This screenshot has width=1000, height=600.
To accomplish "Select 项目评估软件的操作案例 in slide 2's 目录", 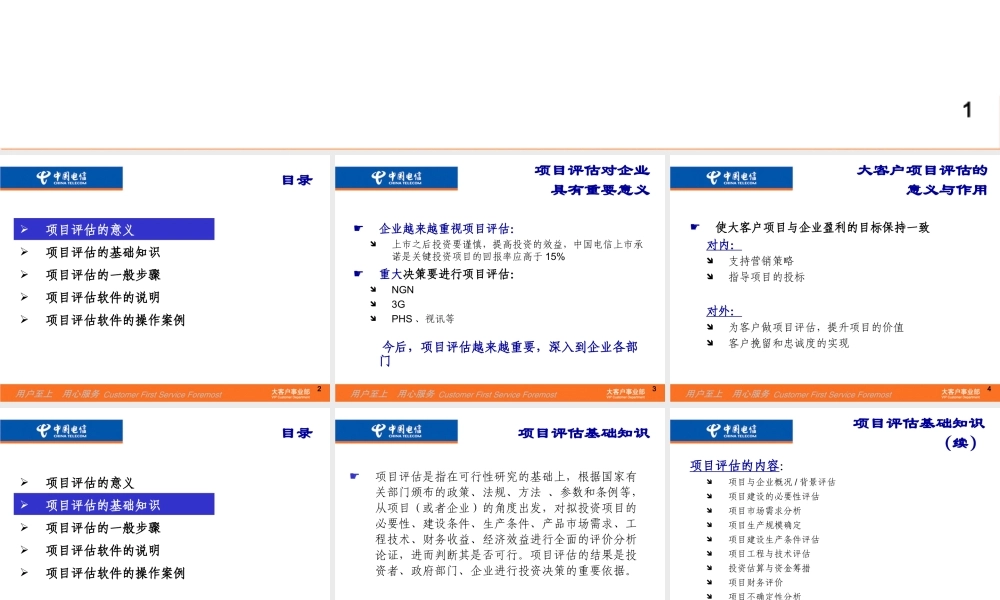I will pos(115,320).
